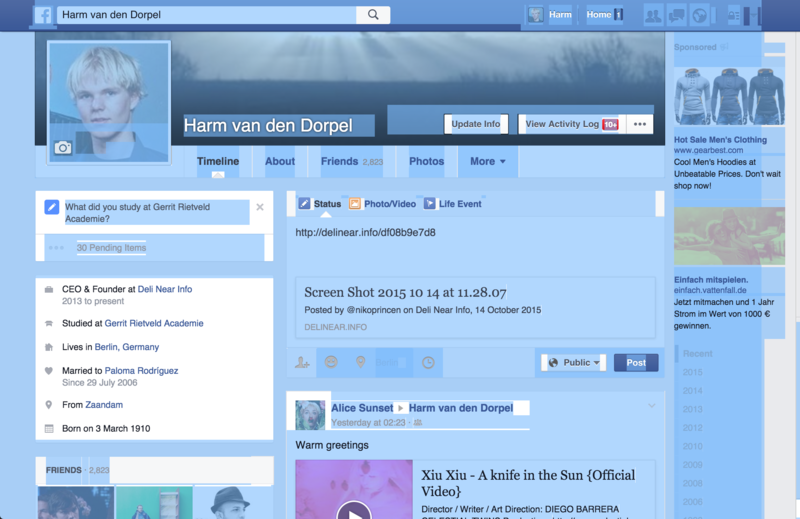Click the pencil icon beside study question

click(52, 207)
